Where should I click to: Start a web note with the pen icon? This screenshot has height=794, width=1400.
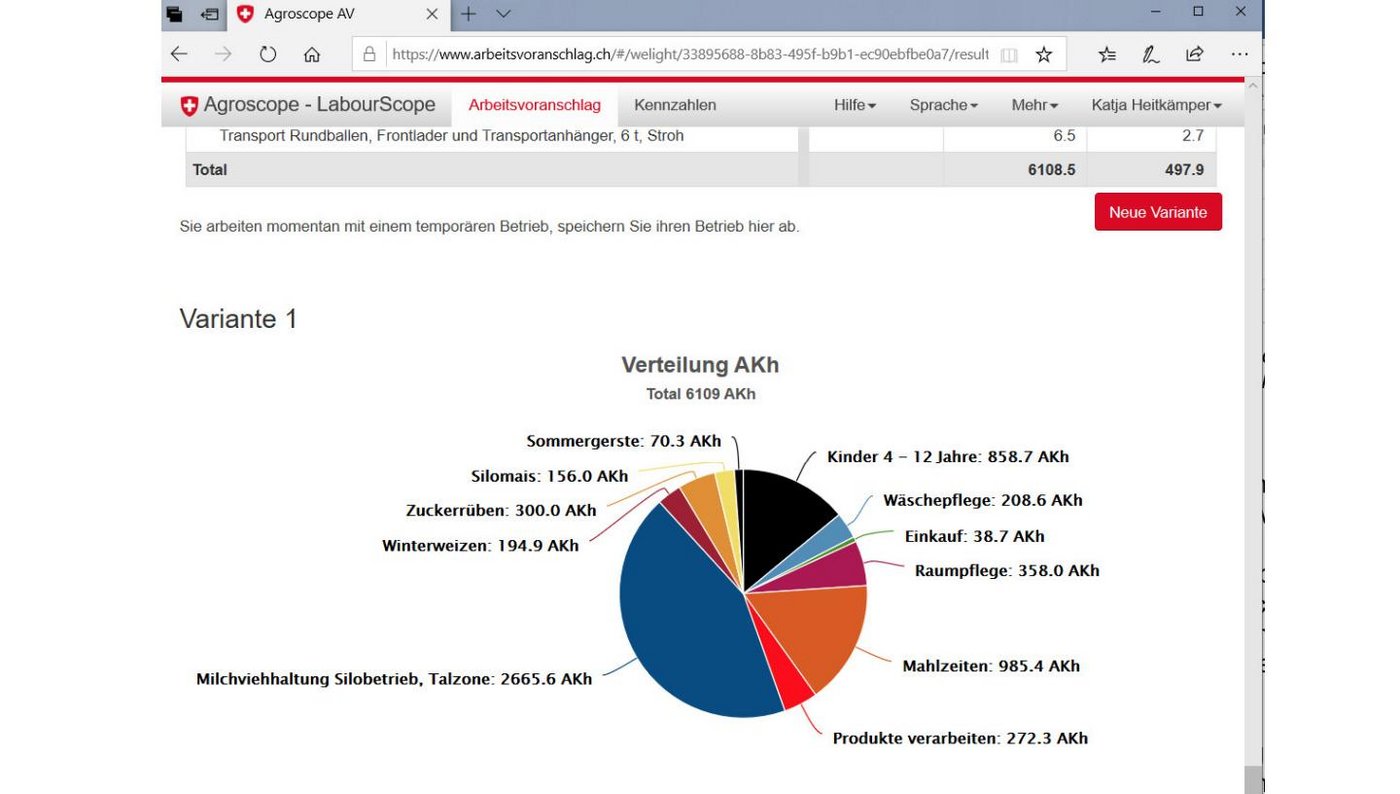pyautogui.click(x=1151, y=54)
